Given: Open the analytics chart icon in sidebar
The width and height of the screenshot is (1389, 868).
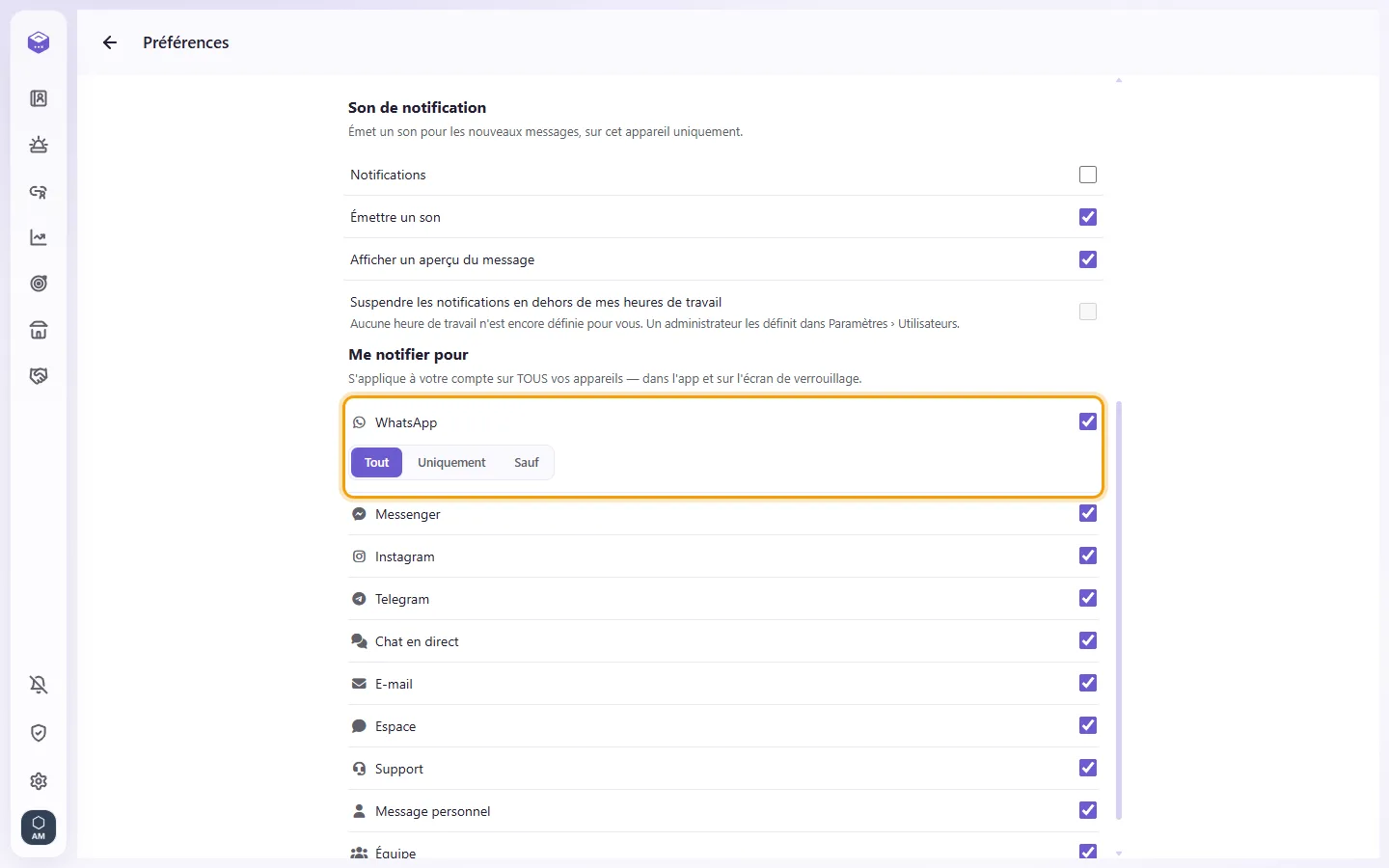Looking at the screenshot, I should click(x=39, y=237).
